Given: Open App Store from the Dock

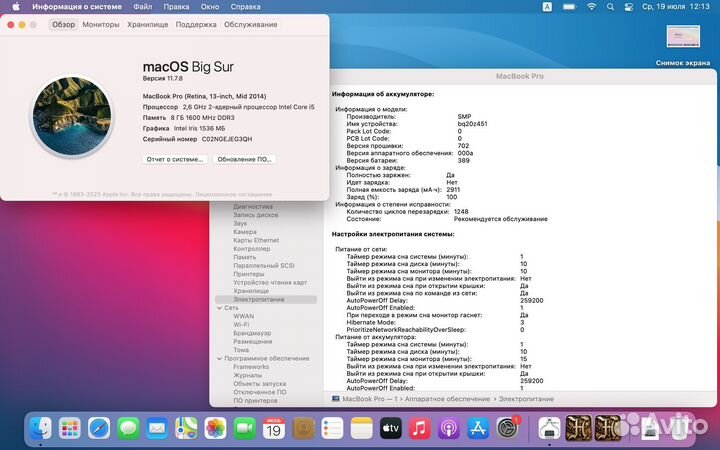Looking at the screenshot, I should 478,428.
